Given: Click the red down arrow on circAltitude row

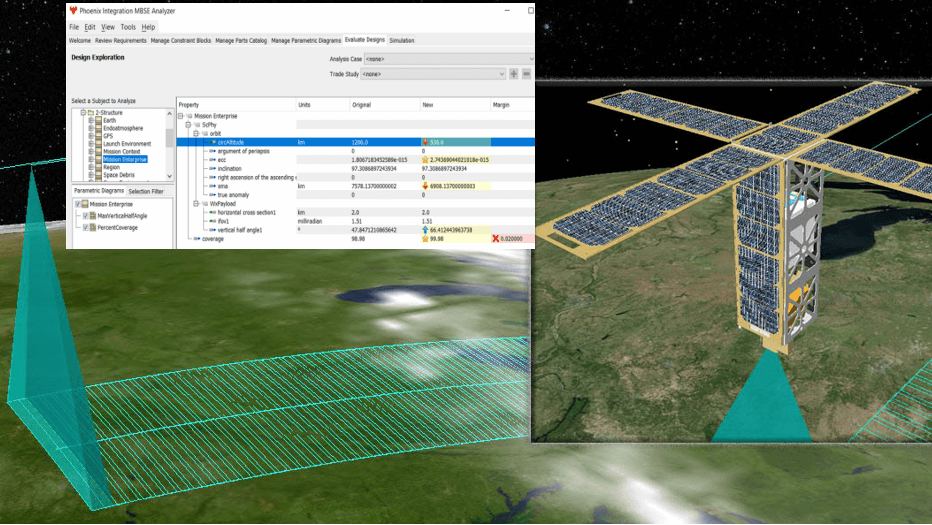Looking at the screenshot, I should [x=425, y=142].
